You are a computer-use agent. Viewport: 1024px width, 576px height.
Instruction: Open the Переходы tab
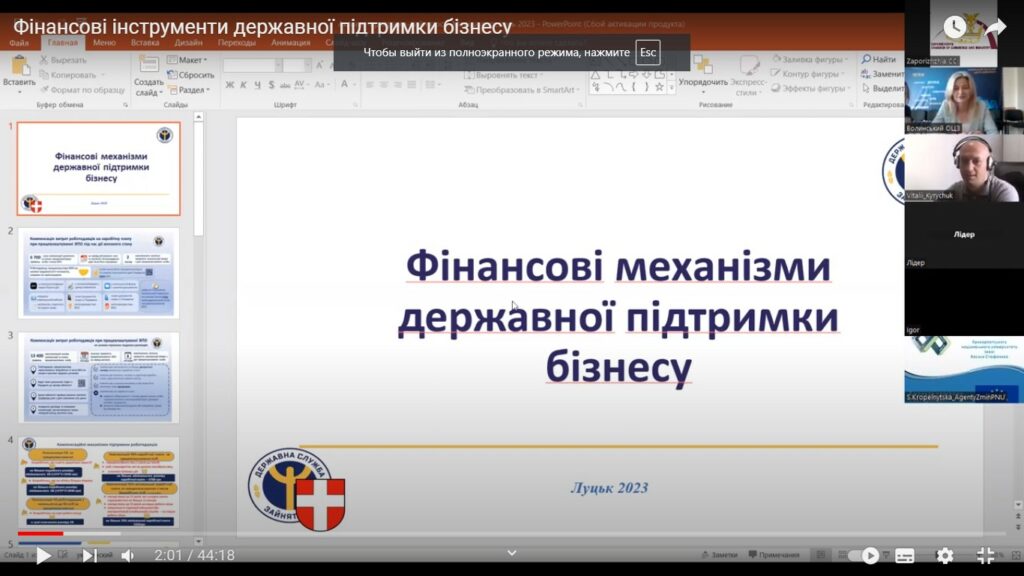click(237, 42)
